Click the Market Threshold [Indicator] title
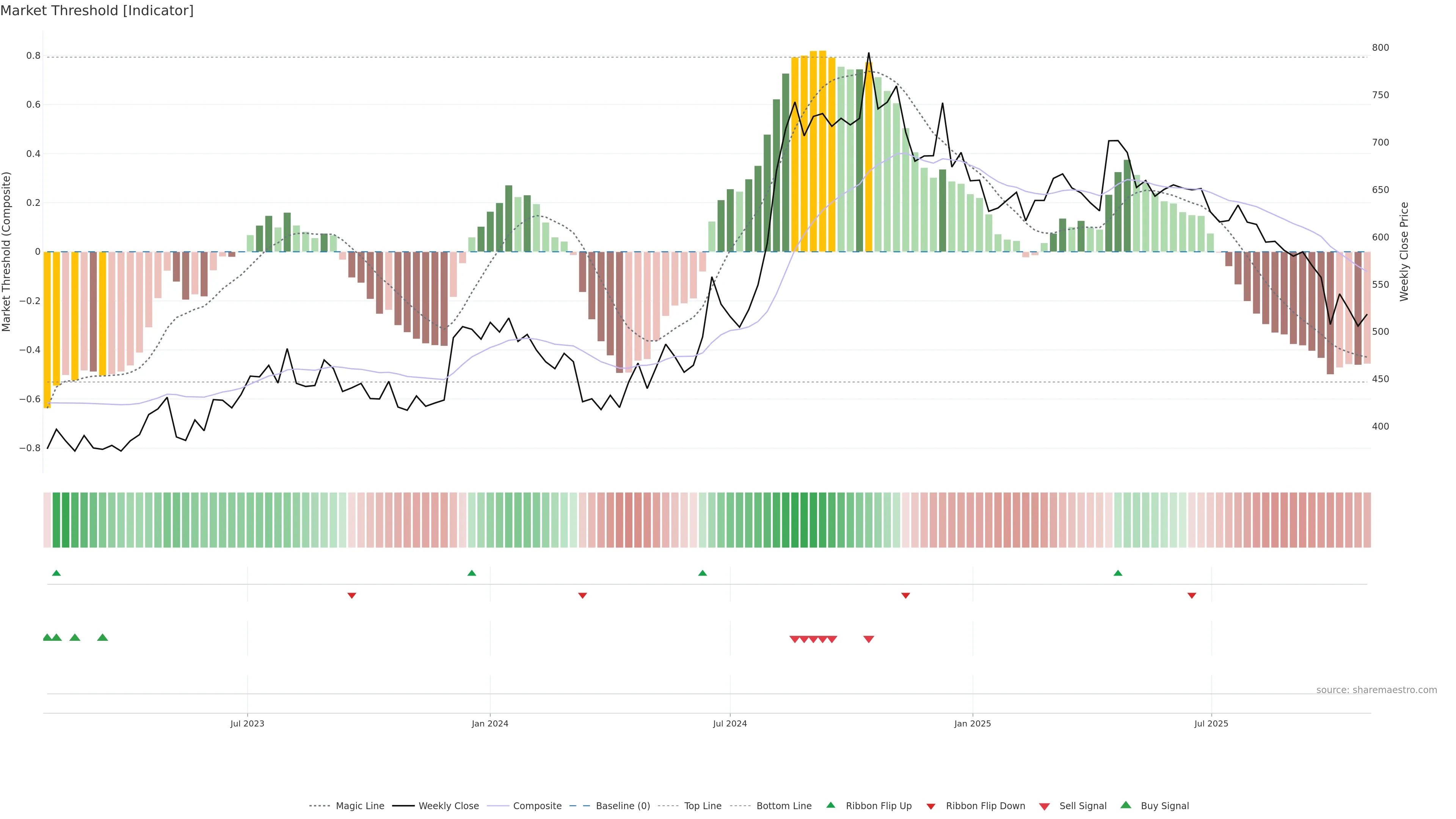 coord(97,11)
